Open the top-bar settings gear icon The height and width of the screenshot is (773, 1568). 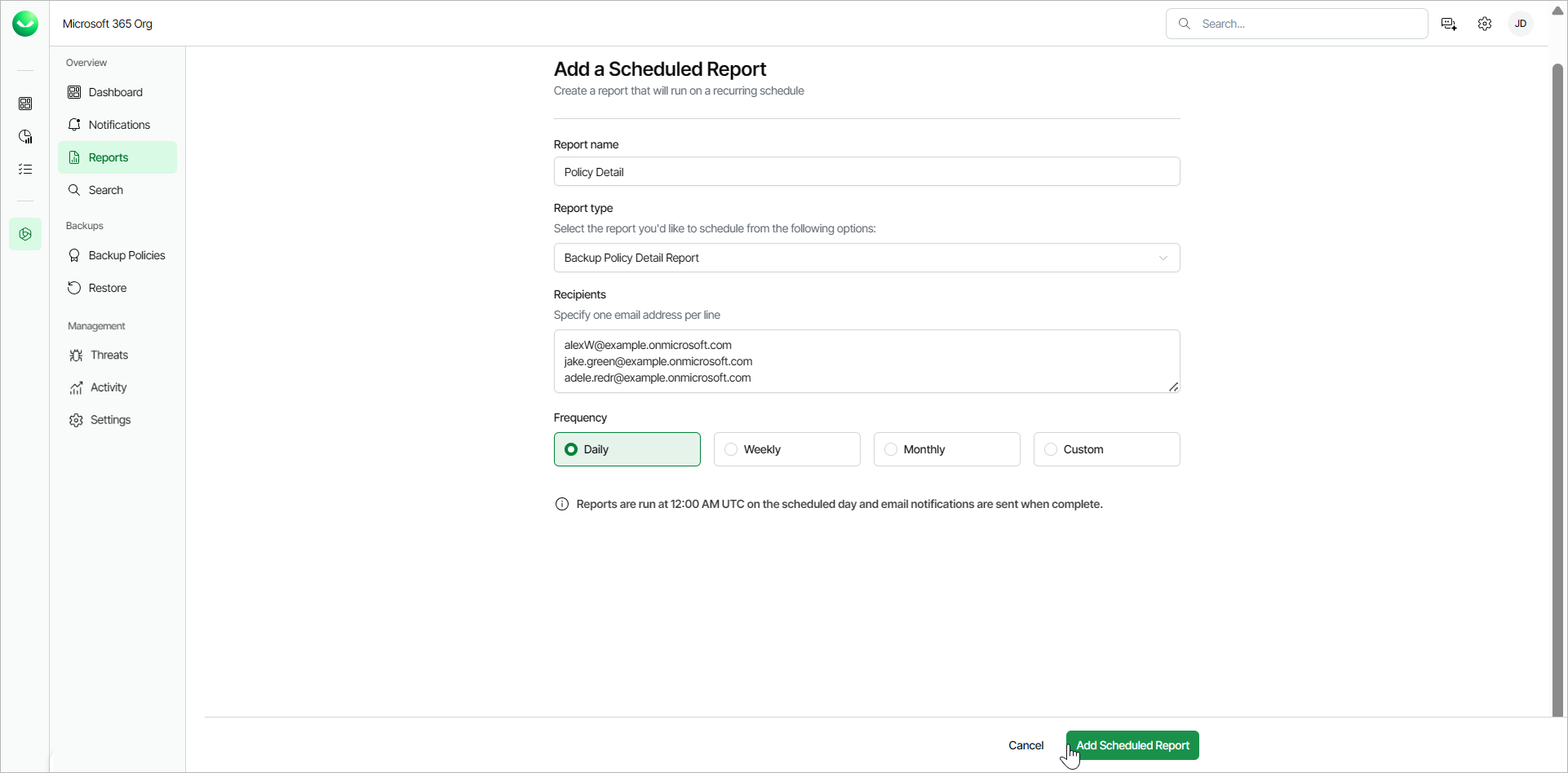[x=1485, y=24]
